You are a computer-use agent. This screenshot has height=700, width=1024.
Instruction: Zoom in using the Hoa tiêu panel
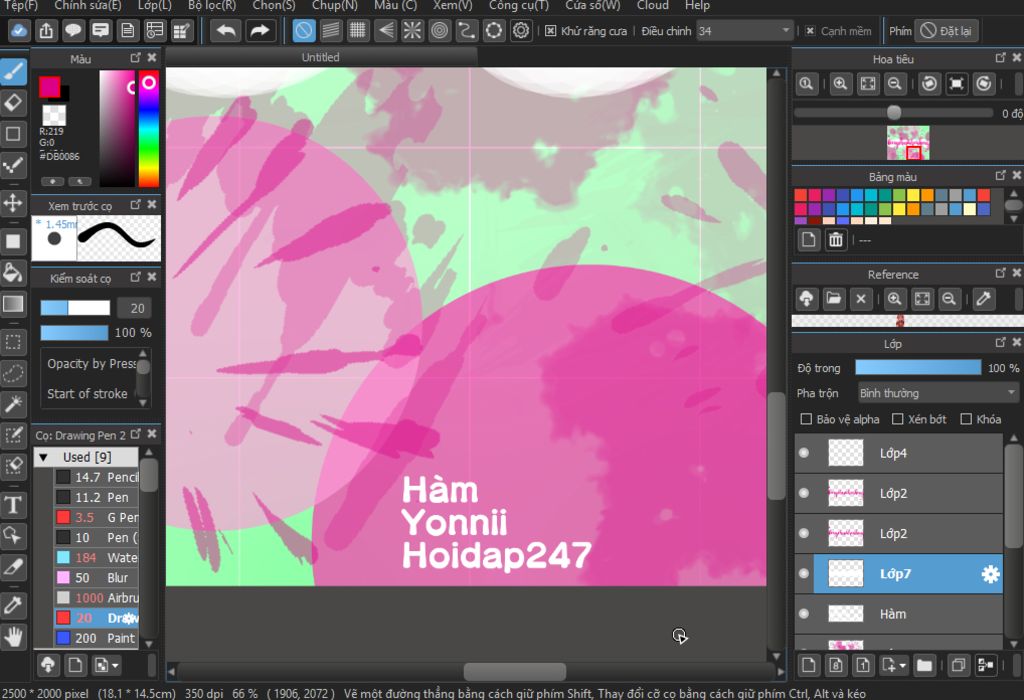pos(840,84)
